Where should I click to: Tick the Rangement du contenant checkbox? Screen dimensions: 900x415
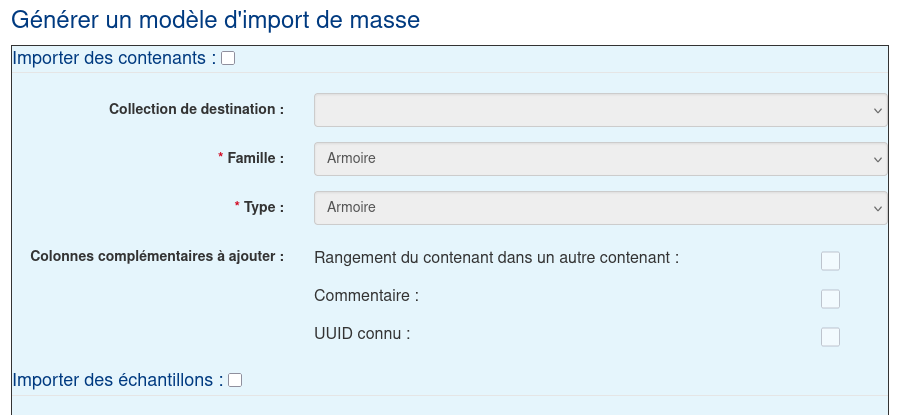point(830,261)
